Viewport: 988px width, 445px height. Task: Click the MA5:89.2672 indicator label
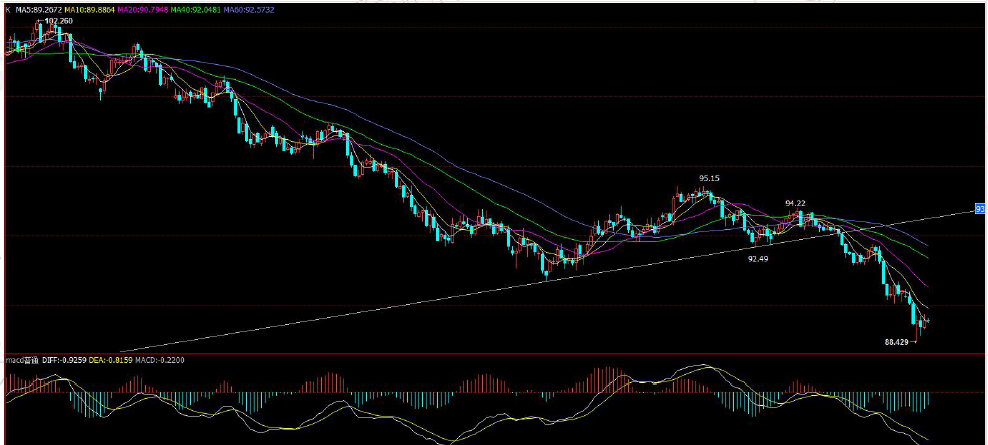[x=38, y=11]
